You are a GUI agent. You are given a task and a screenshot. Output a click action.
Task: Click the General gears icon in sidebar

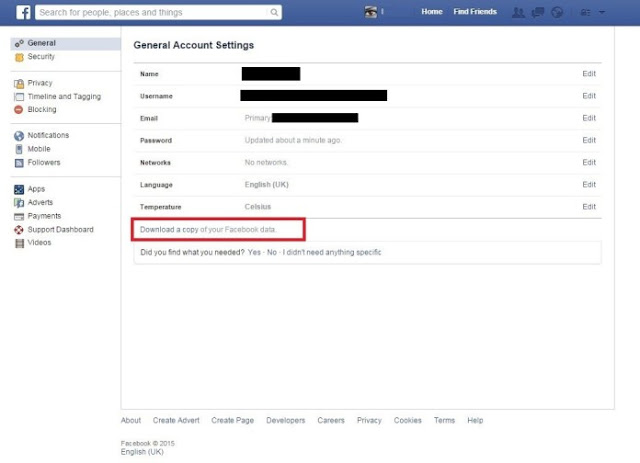(x=19, y=43)
